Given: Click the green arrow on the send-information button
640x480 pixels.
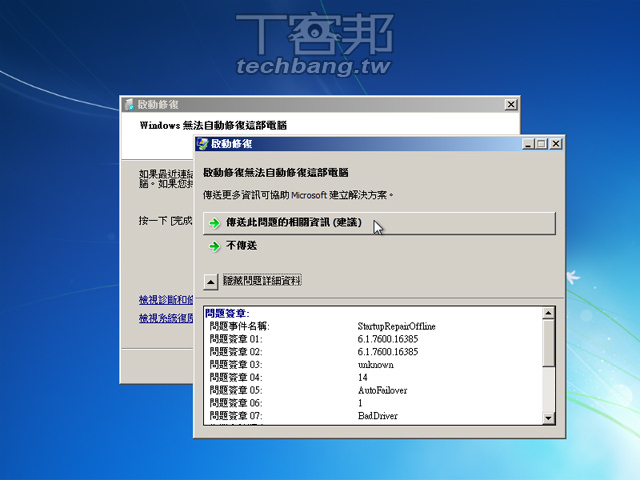Looking at the screenshot, I should (214, 223).
